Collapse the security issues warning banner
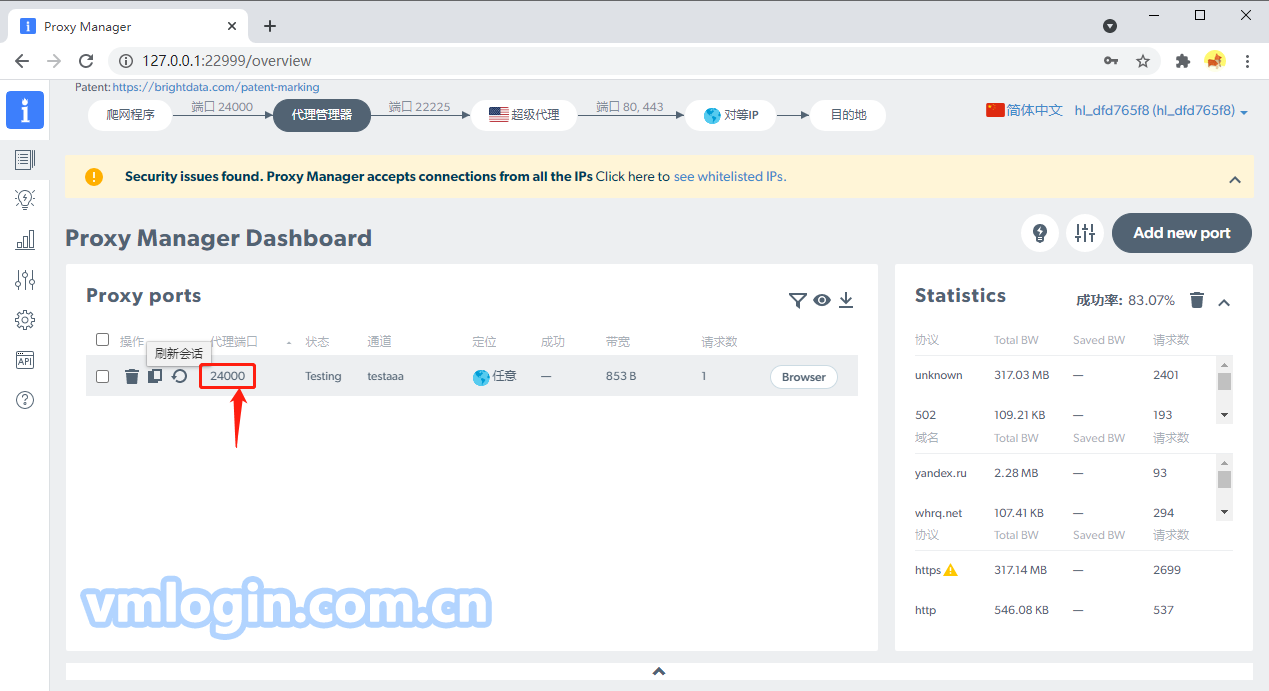Image resolution: width=1269 pixels, height=691 pixels. [x=1234, y=180]
